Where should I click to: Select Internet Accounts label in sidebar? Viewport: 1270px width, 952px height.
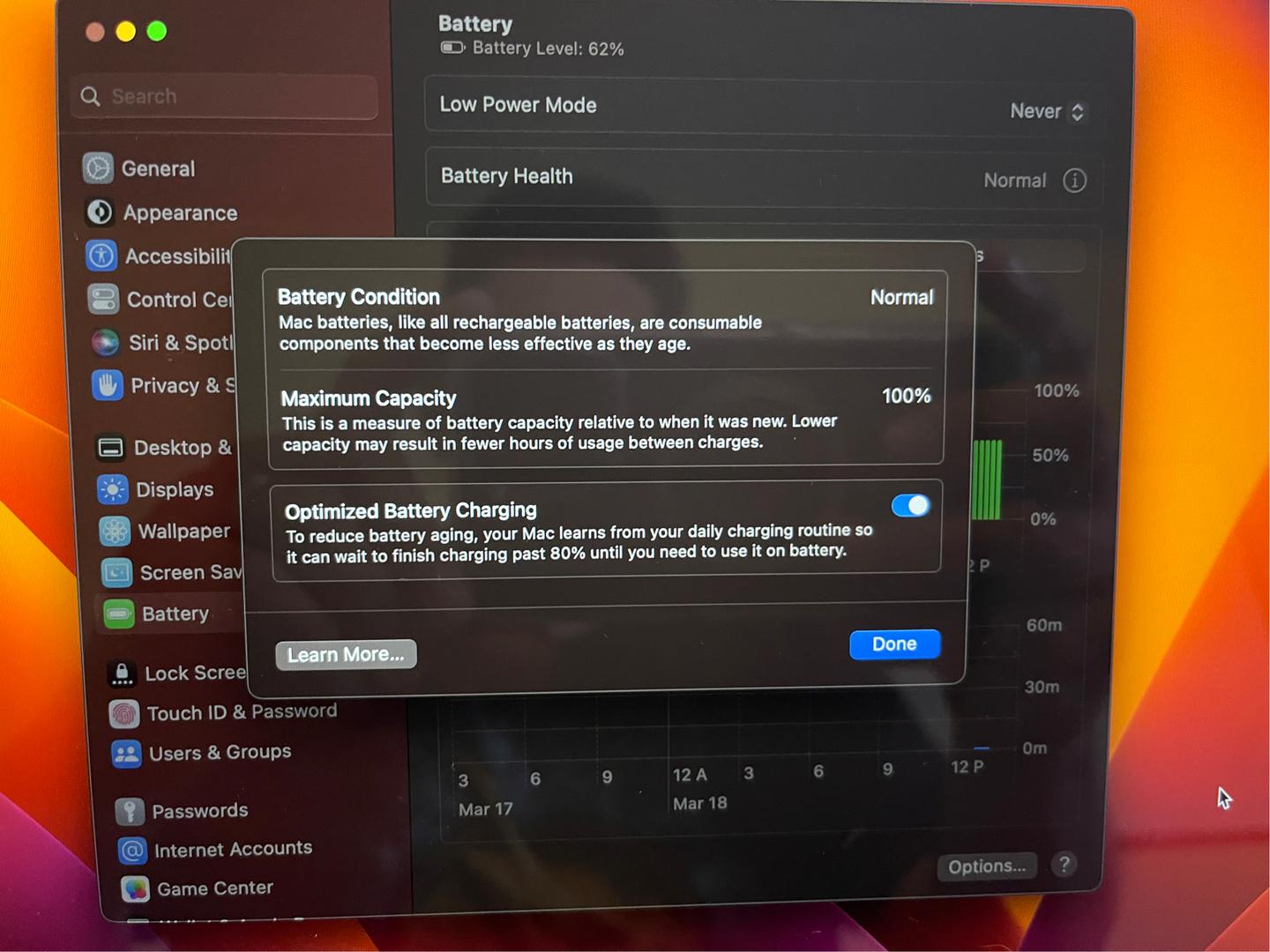[x=233, y=849]
